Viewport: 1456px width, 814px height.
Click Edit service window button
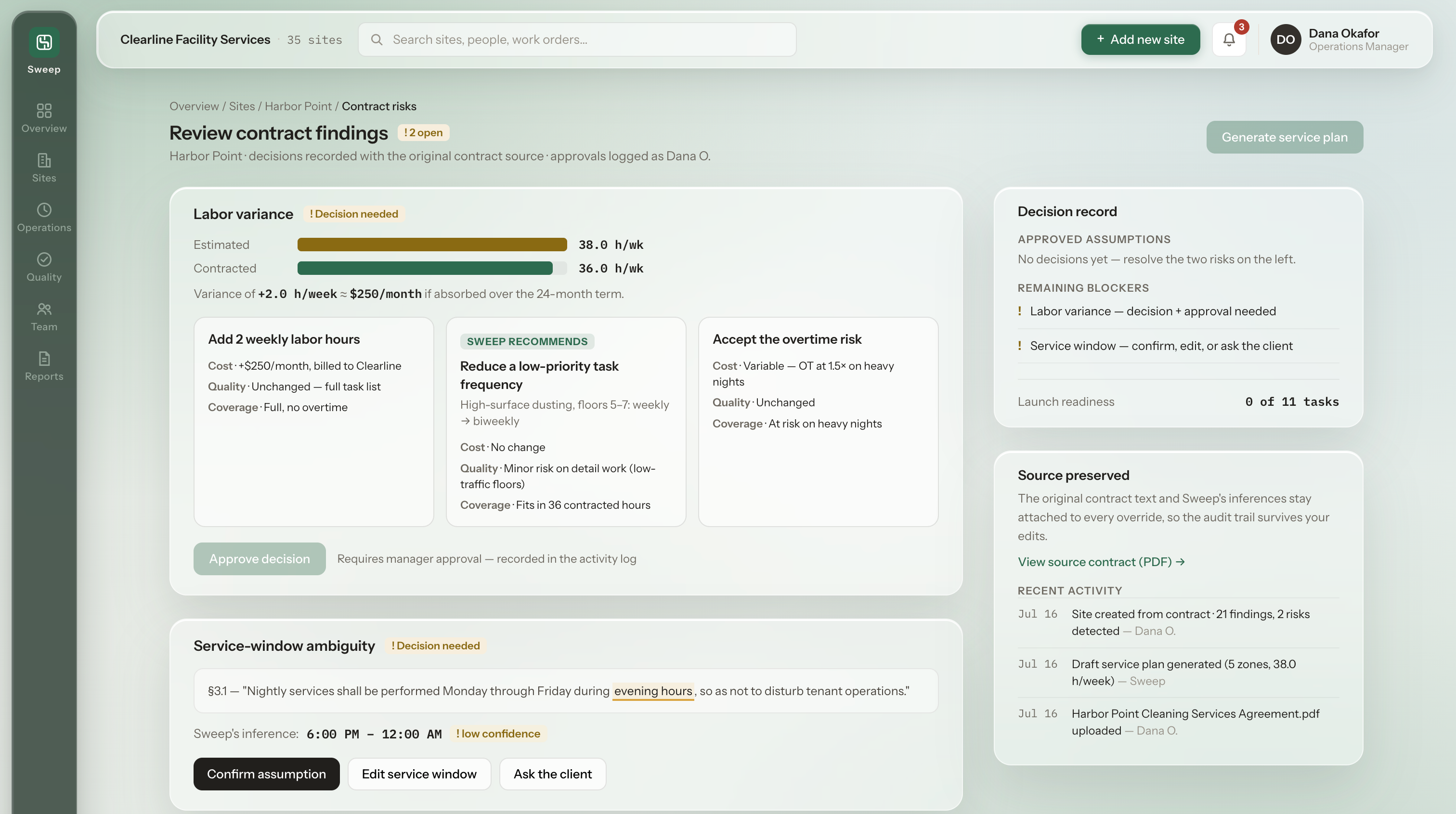click(419, 773)
